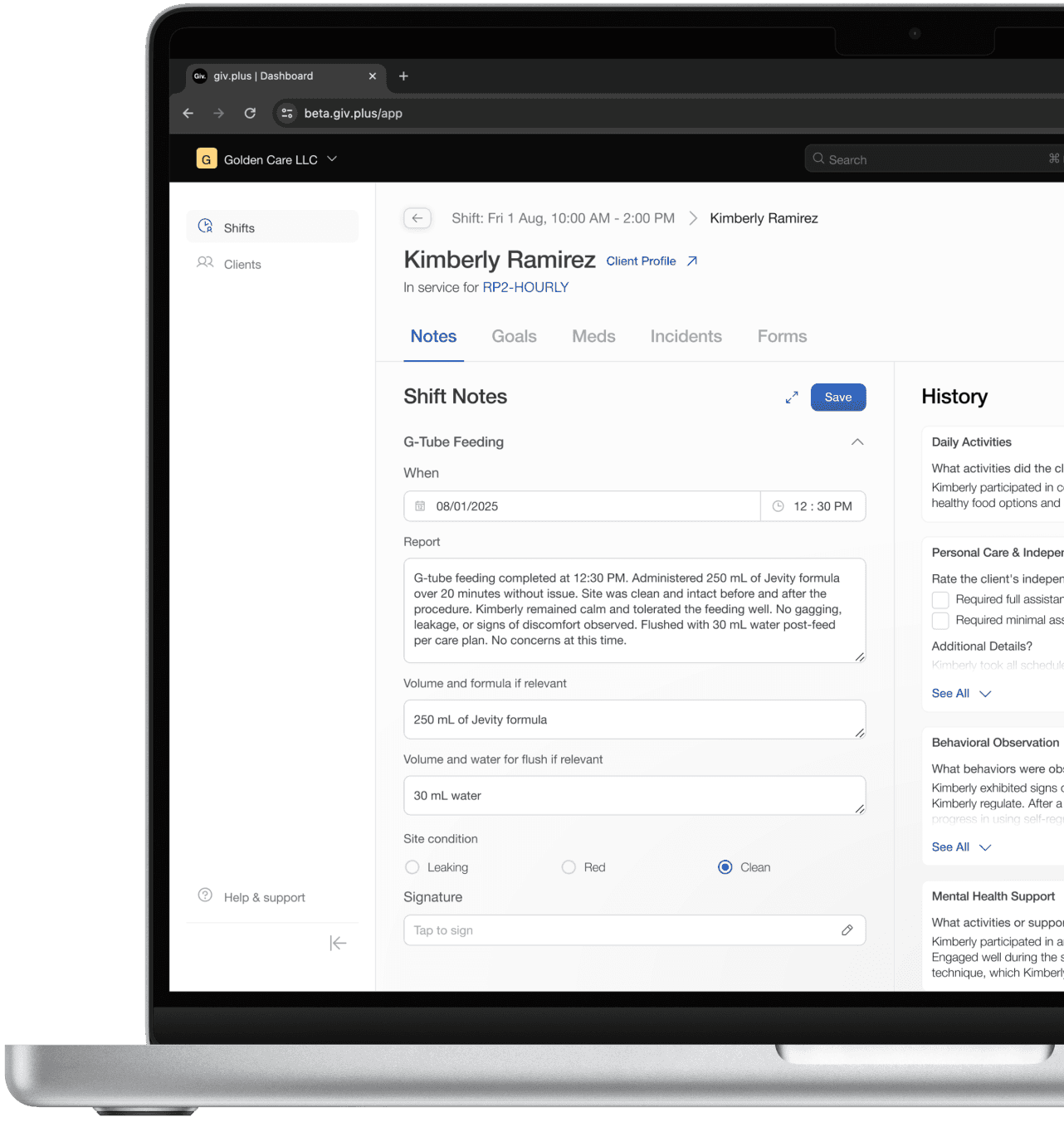Click the clock icon in time field
The height and width of the screenshot is (1127, 1064).
778,506
